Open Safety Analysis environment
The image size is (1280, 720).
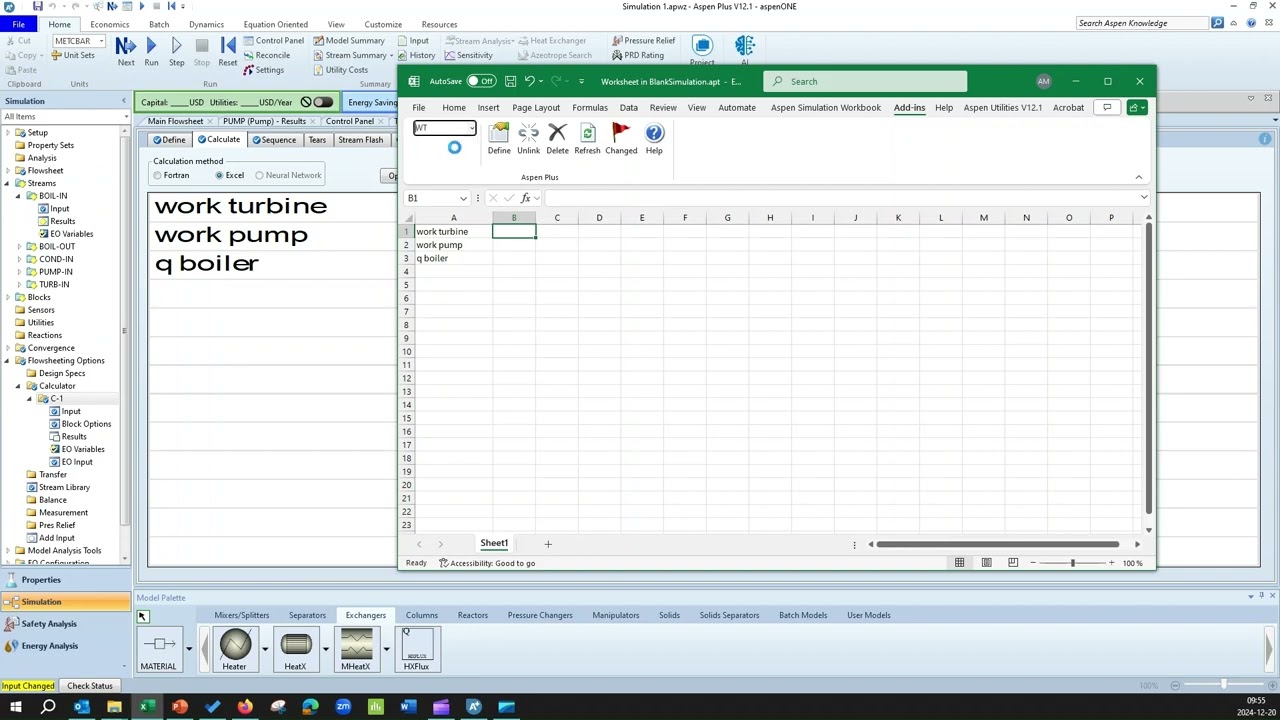(65, 624)
